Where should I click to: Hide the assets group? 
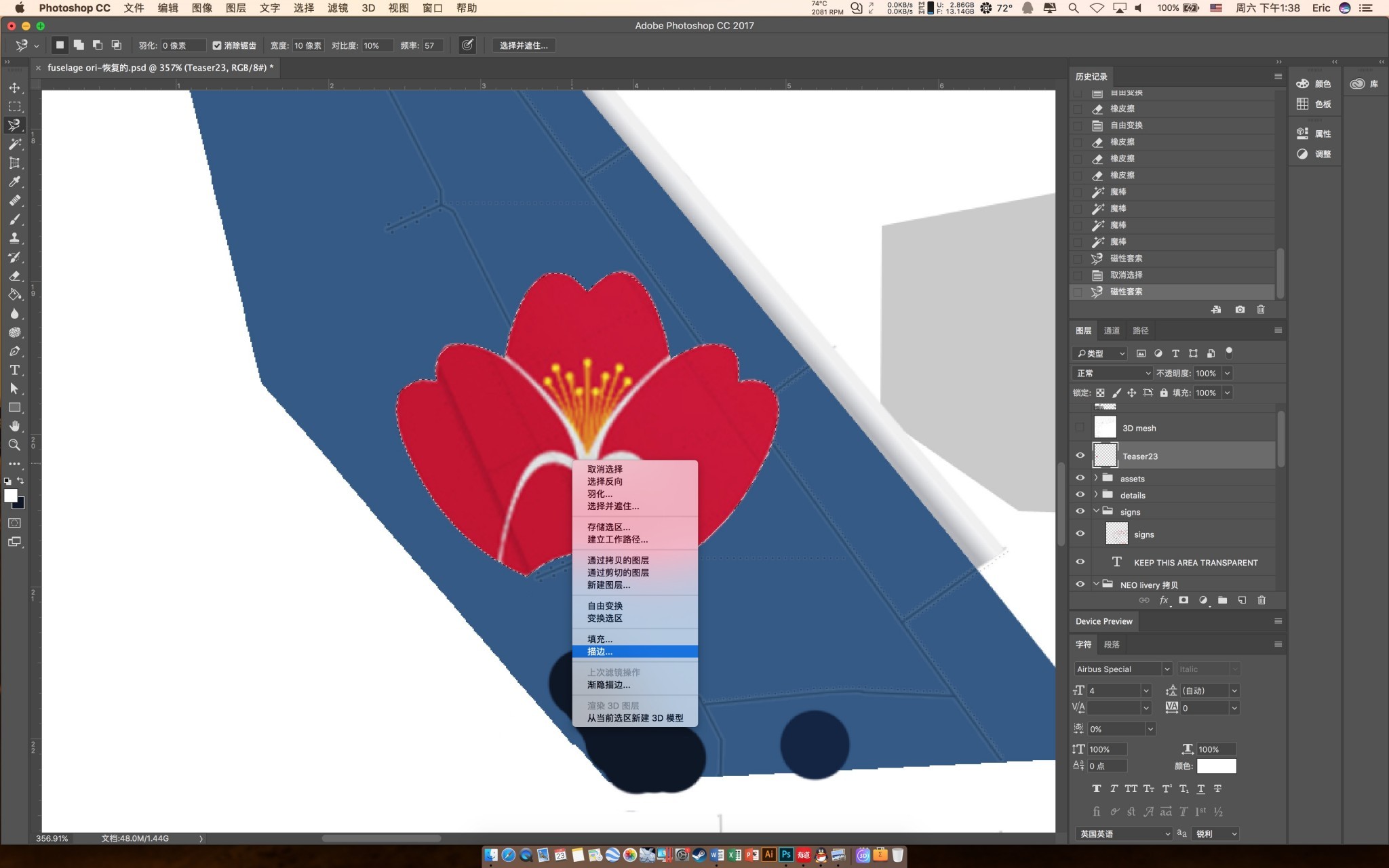pyautogui.click(x=1080, y=478)
